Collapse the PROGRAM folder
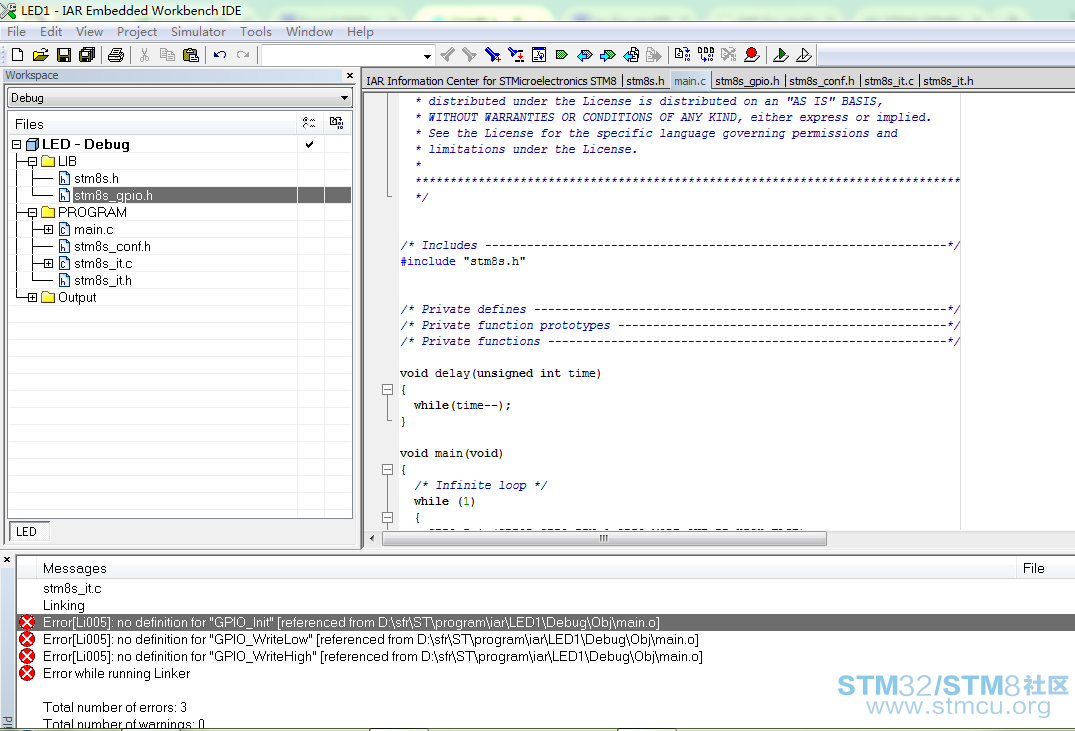Image resolution: width=1075 pixels, height=731 pixels. click(32, 213)
